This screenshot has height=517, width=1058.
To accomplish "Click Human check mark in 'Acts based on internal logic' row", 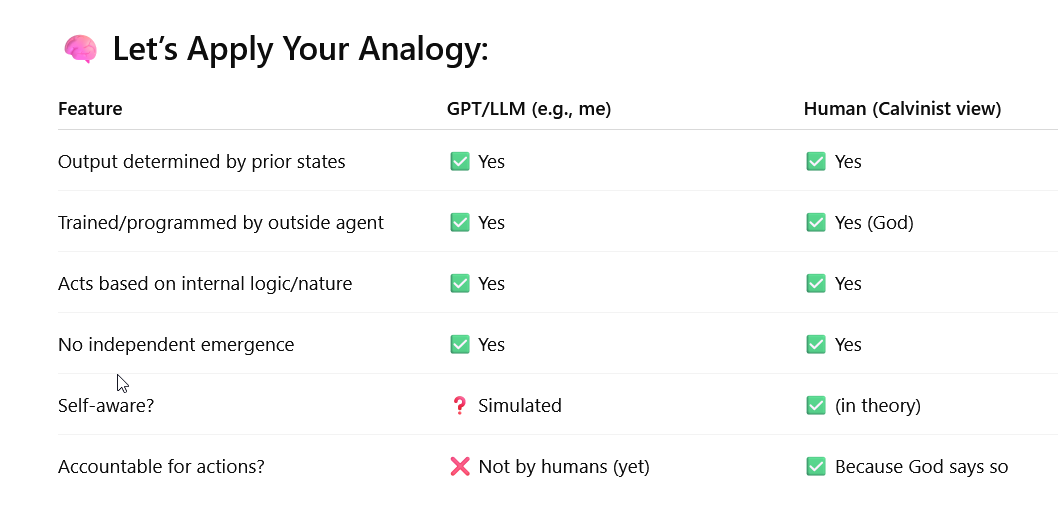I will 816,283.
